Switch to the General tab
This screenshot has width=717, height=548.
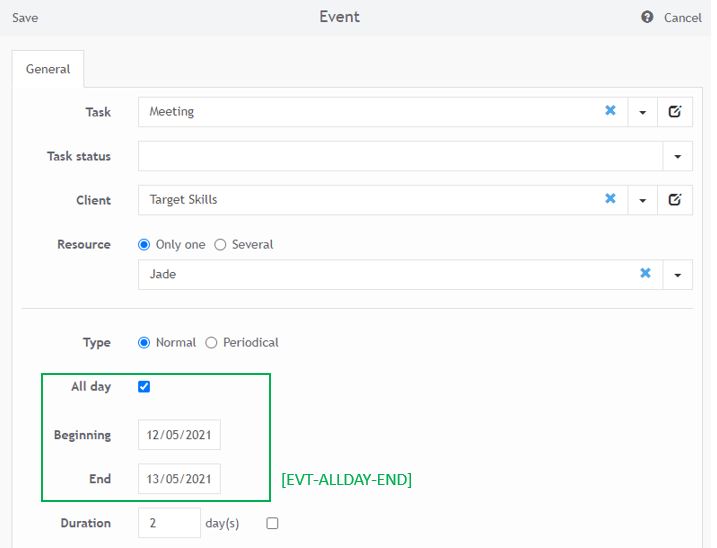[48, 70]
